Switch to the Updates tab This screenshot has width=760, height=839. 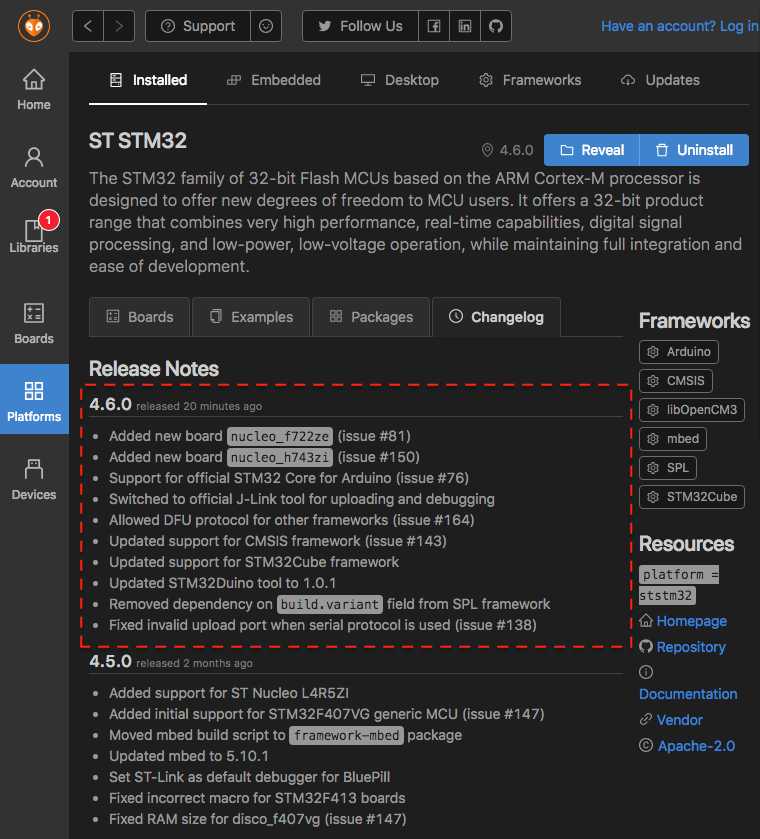pyautogui.click(x=660, y=80)
